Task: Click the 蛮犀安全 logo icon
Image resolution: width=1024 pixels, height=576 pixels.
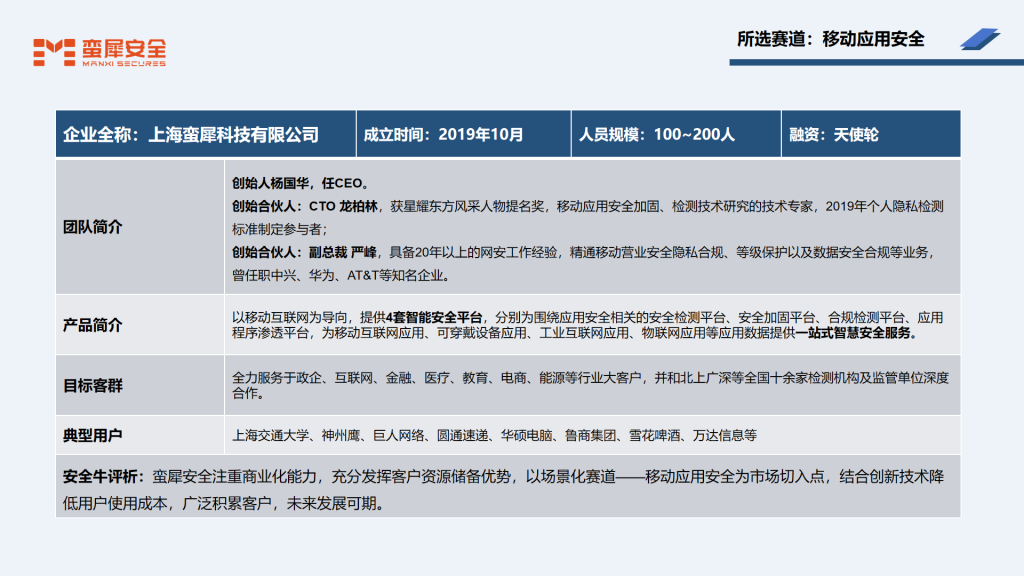Action: tap(54, 52)
